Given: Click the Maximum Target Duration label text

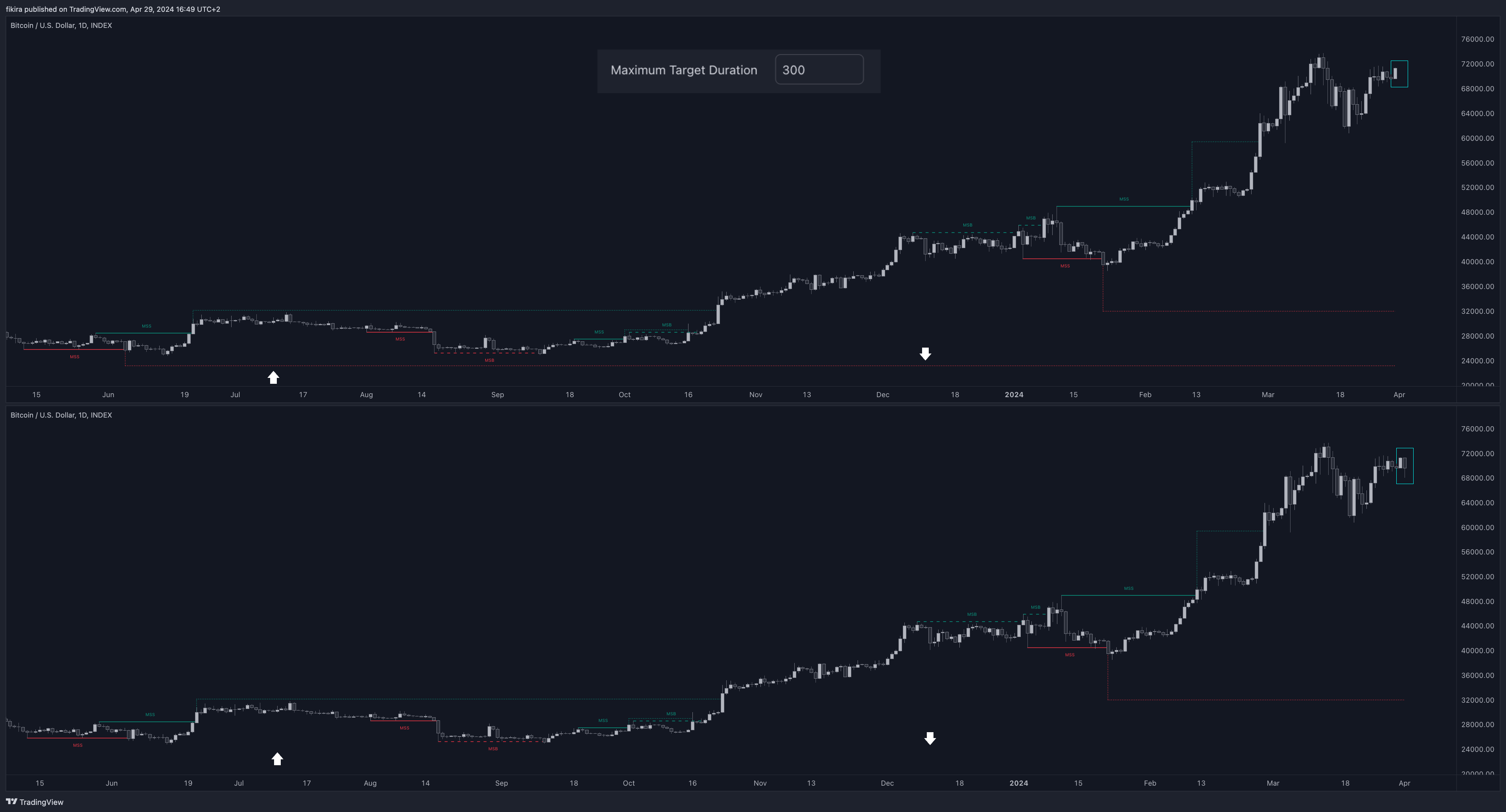Looking at the screenshot, I should click(x=683, y=70).
